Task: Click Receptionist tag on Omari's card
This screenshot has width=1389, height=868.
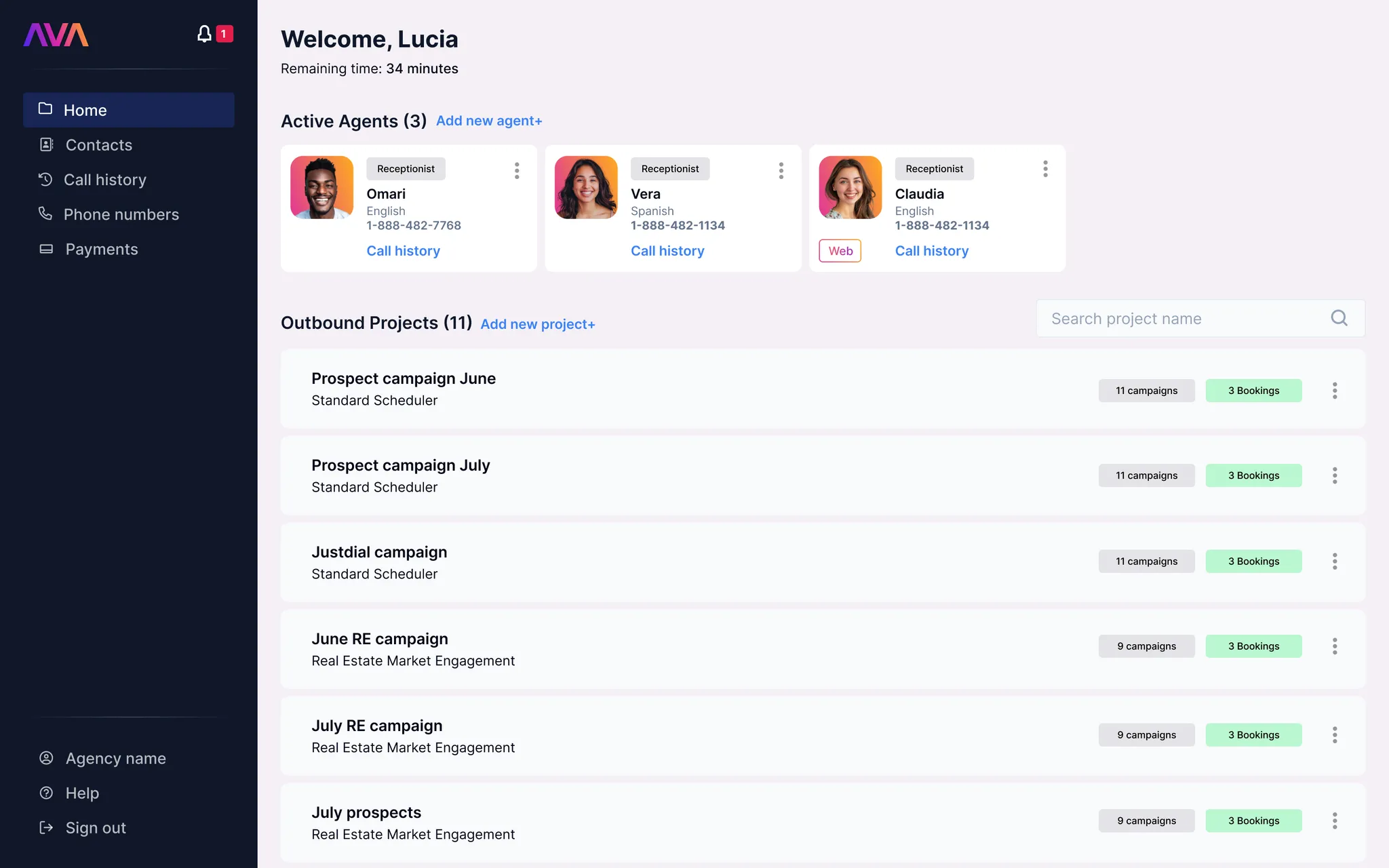Action: 406,169
